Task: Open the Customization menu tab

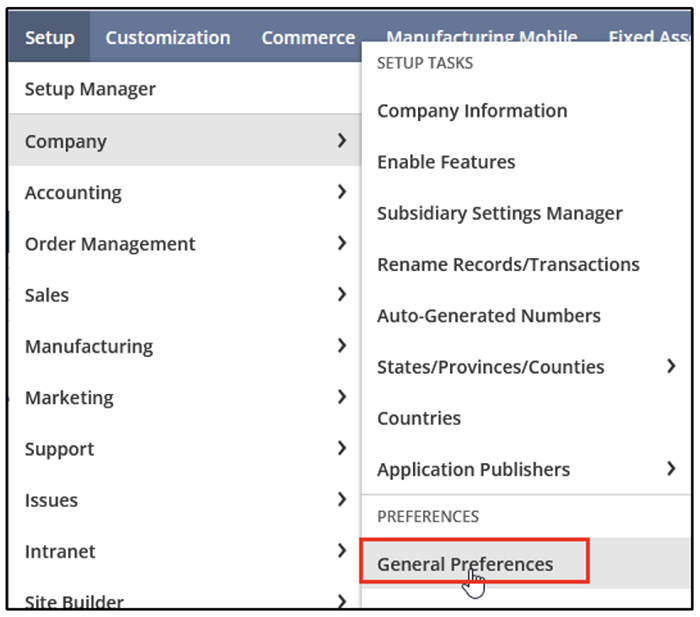Action: [167, 38]
